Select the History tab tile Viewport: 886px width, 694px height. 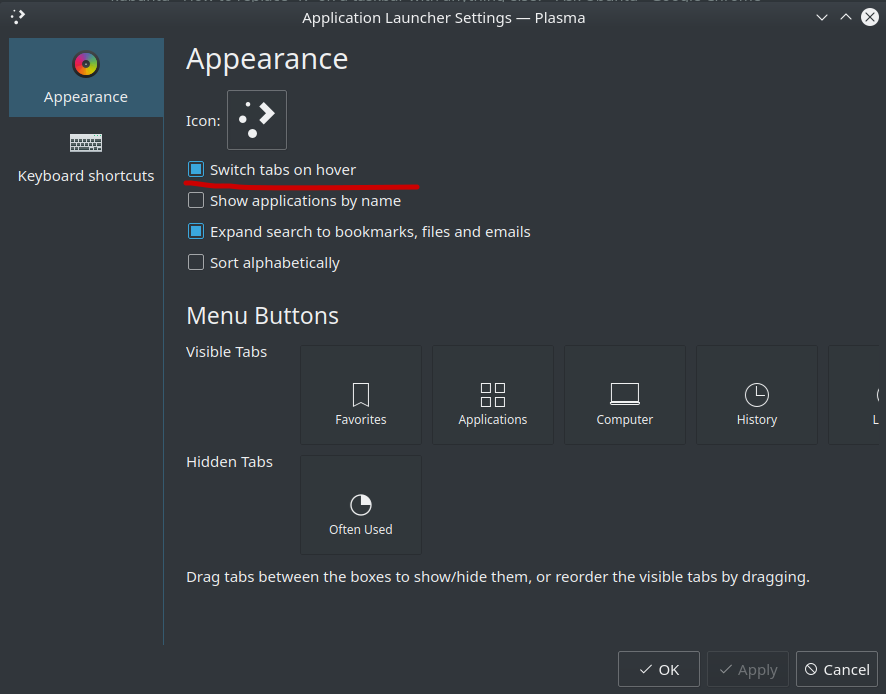pos(757,395)
